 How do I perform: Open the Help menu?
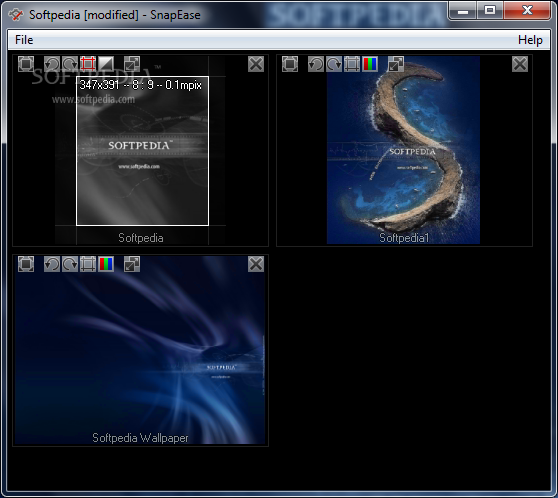click(x=530, y=40)
